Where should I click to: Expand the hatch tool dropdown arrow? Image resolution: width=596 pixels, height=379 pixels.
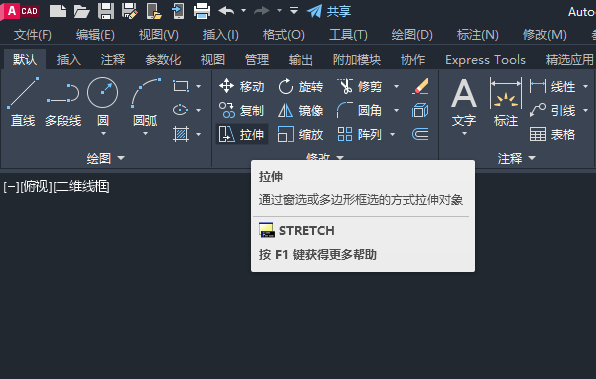point(198,134)
